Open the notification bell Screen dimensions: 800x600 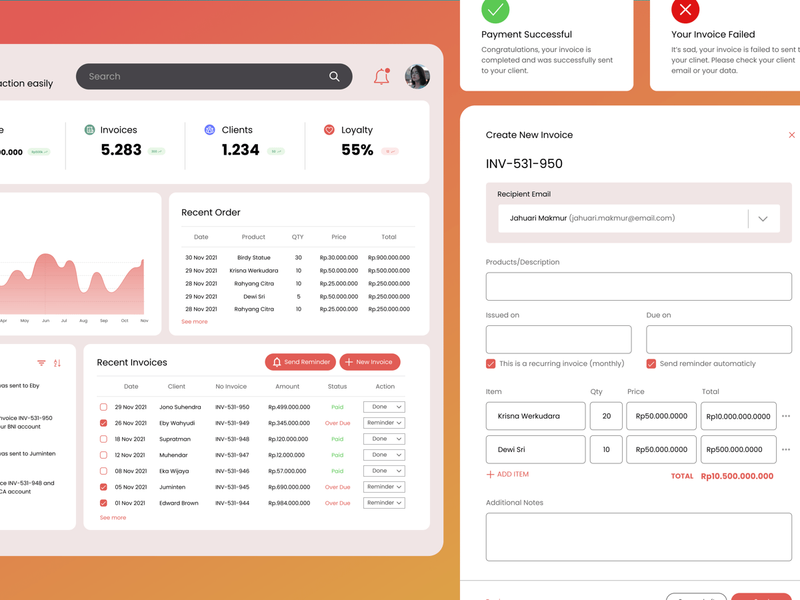[x=381, y=77]
